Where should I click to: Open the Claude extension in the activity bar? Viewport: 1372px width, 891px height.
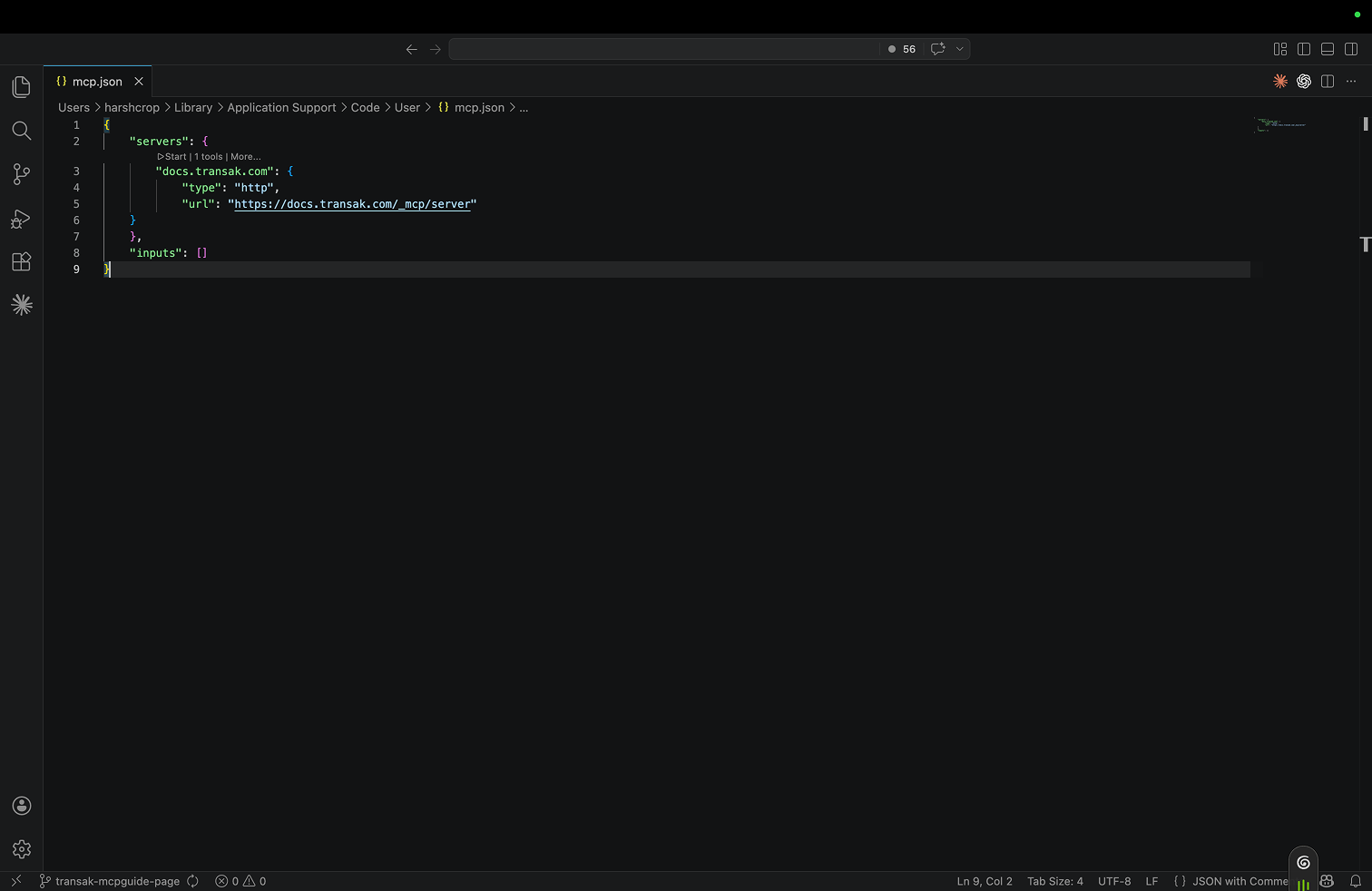21,305
